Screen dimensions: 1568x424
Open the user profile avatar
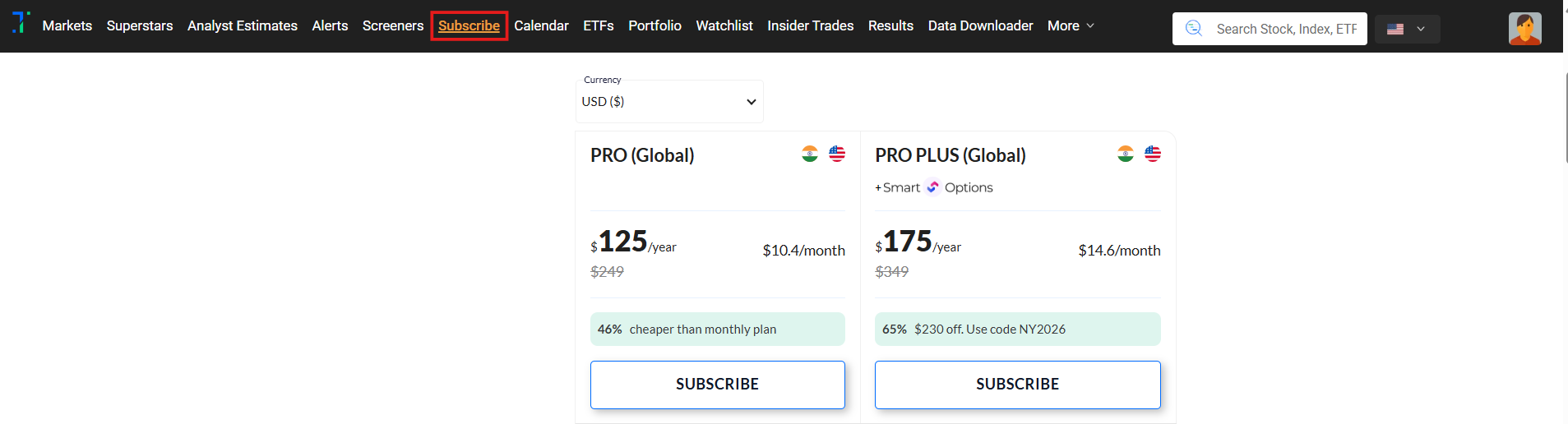[1524, 29]
